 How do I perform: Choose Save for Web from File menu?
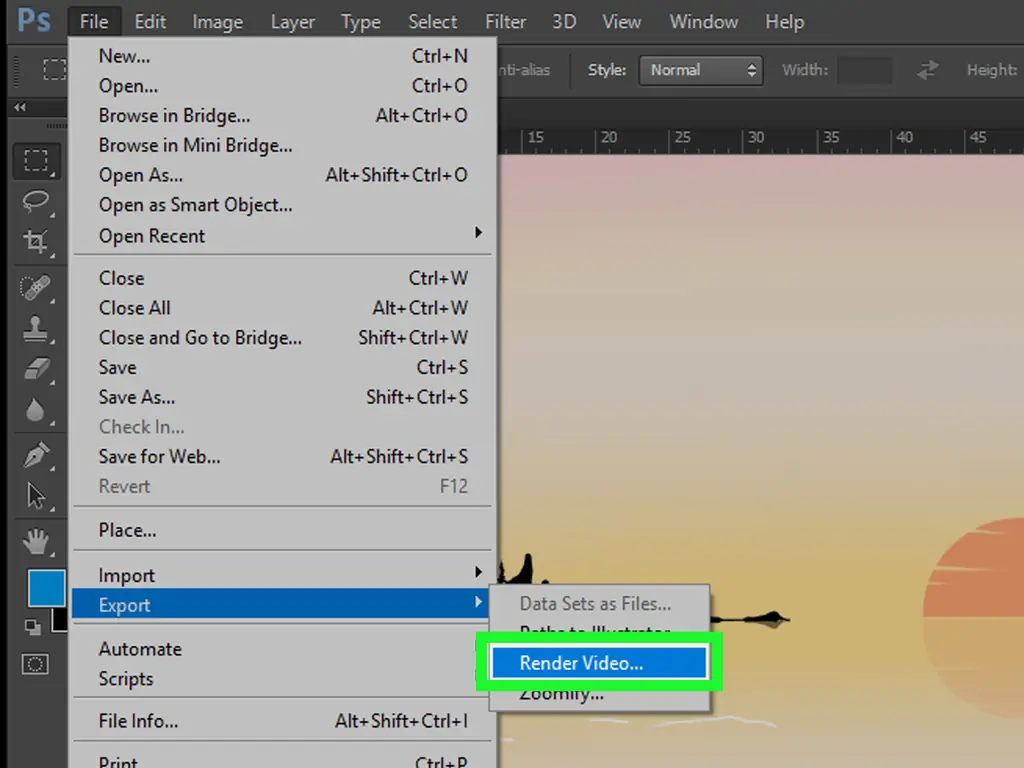pos(160,457)
